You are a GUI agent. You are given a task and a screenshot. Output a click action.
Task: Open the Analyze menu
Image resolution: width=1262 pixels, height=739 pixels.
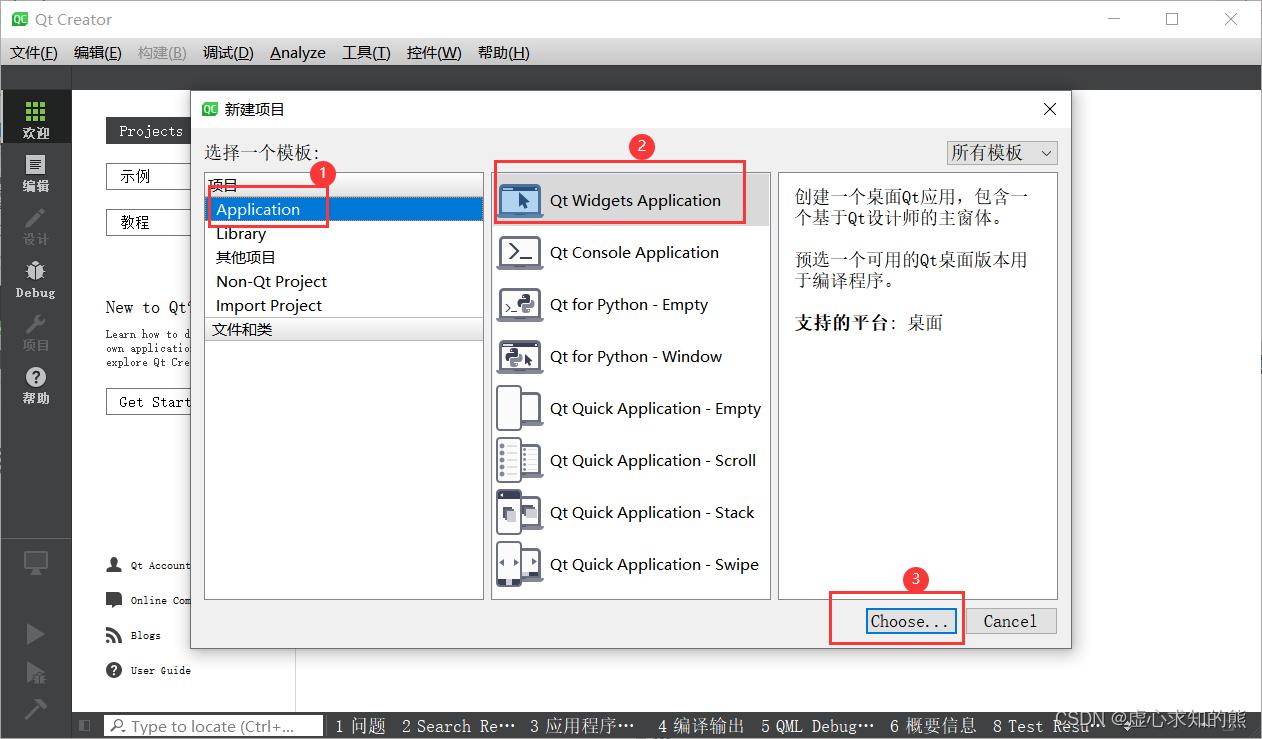click(298, 53)
